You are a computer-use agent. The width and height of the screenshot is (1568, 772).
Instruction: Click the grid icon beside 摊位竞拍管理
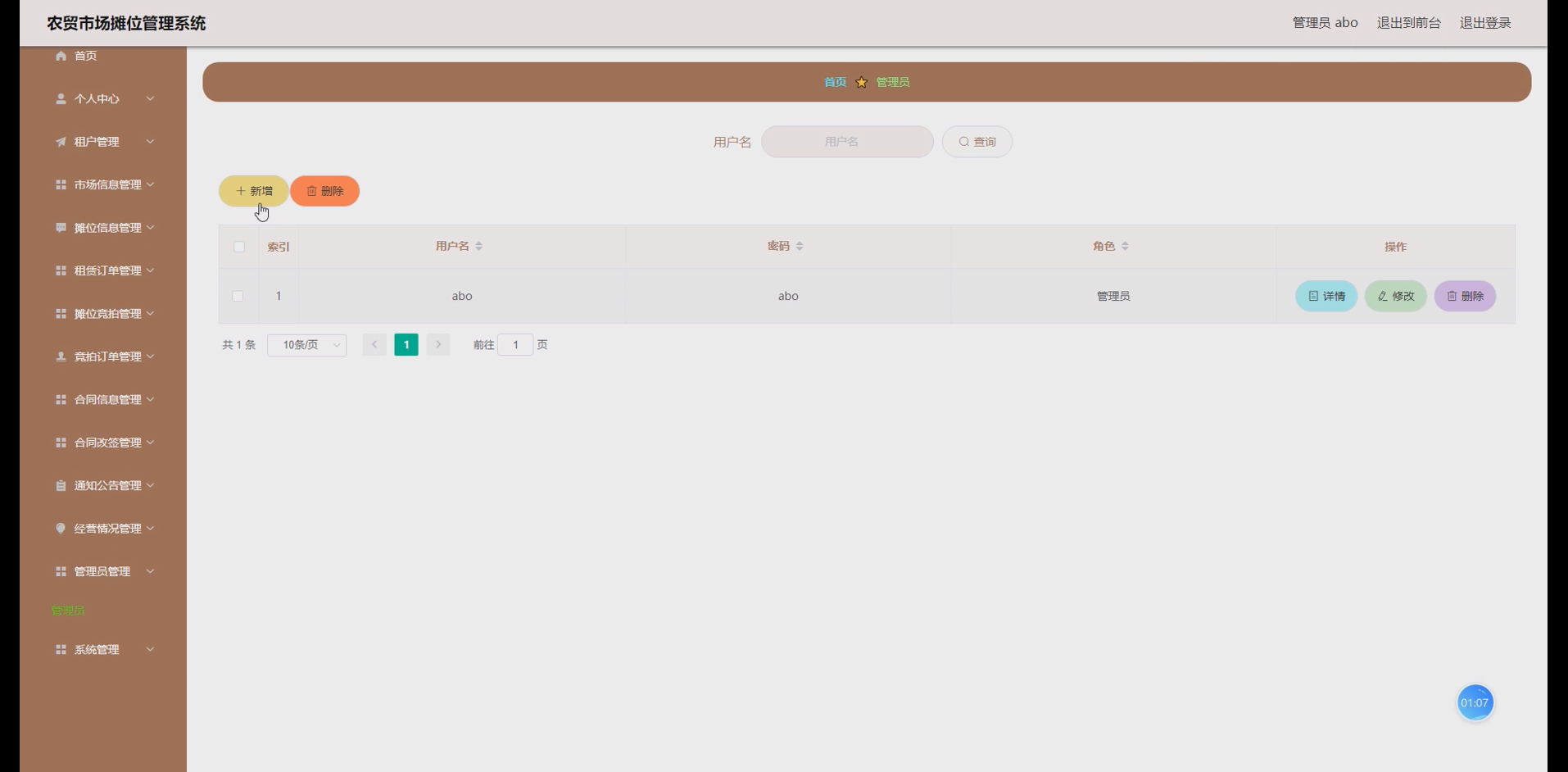pos(61,314)
